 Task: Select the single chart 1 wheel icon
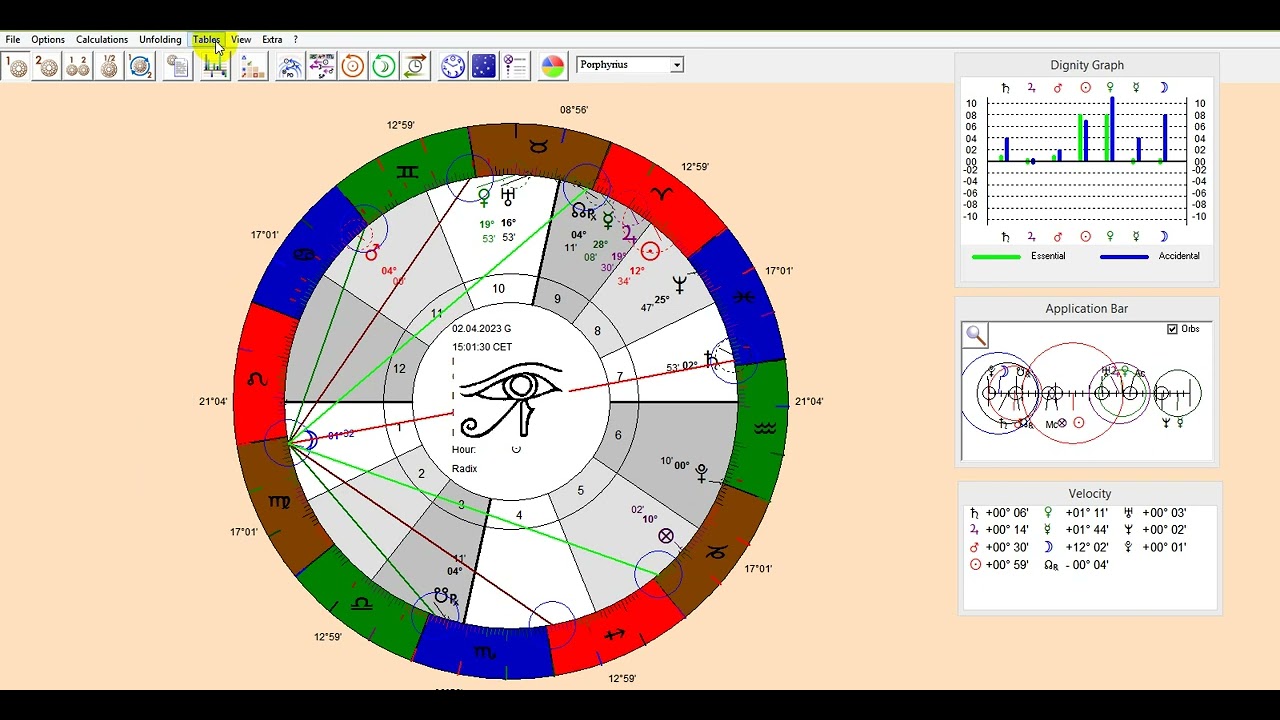[17, 67]
